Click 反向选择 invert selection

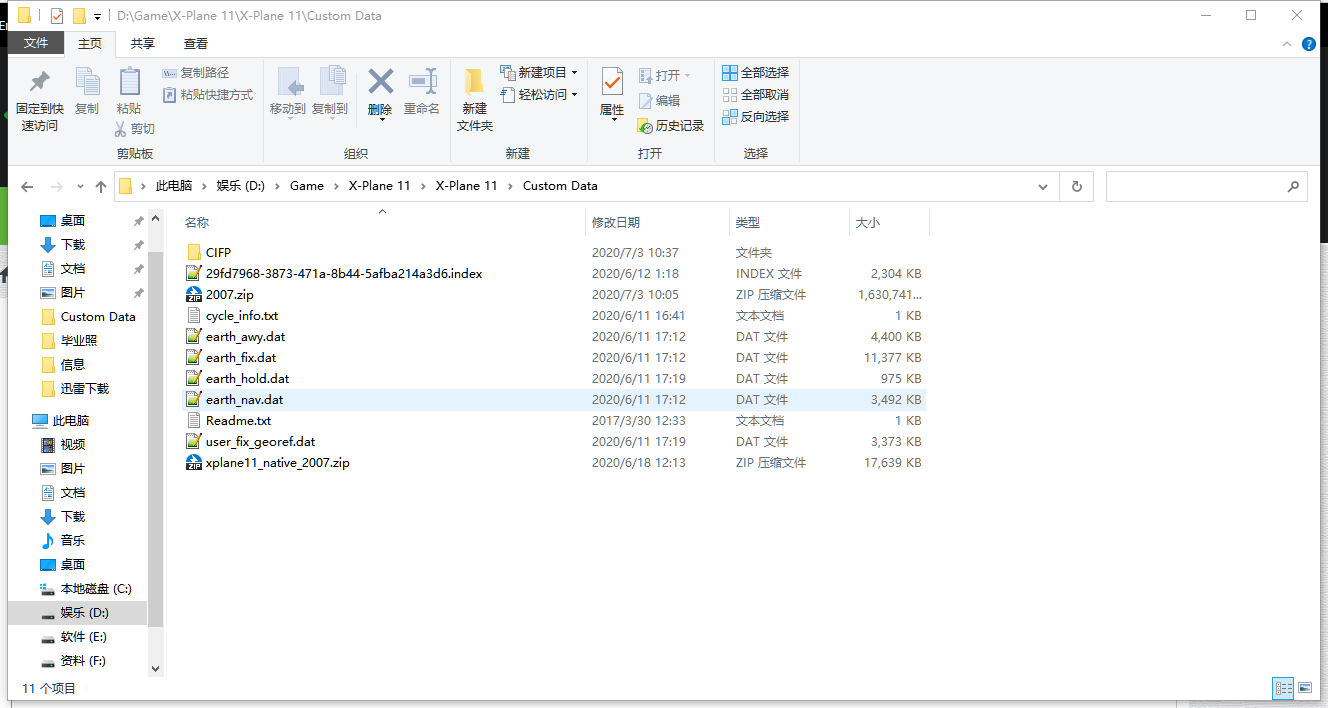pos(756,117)
